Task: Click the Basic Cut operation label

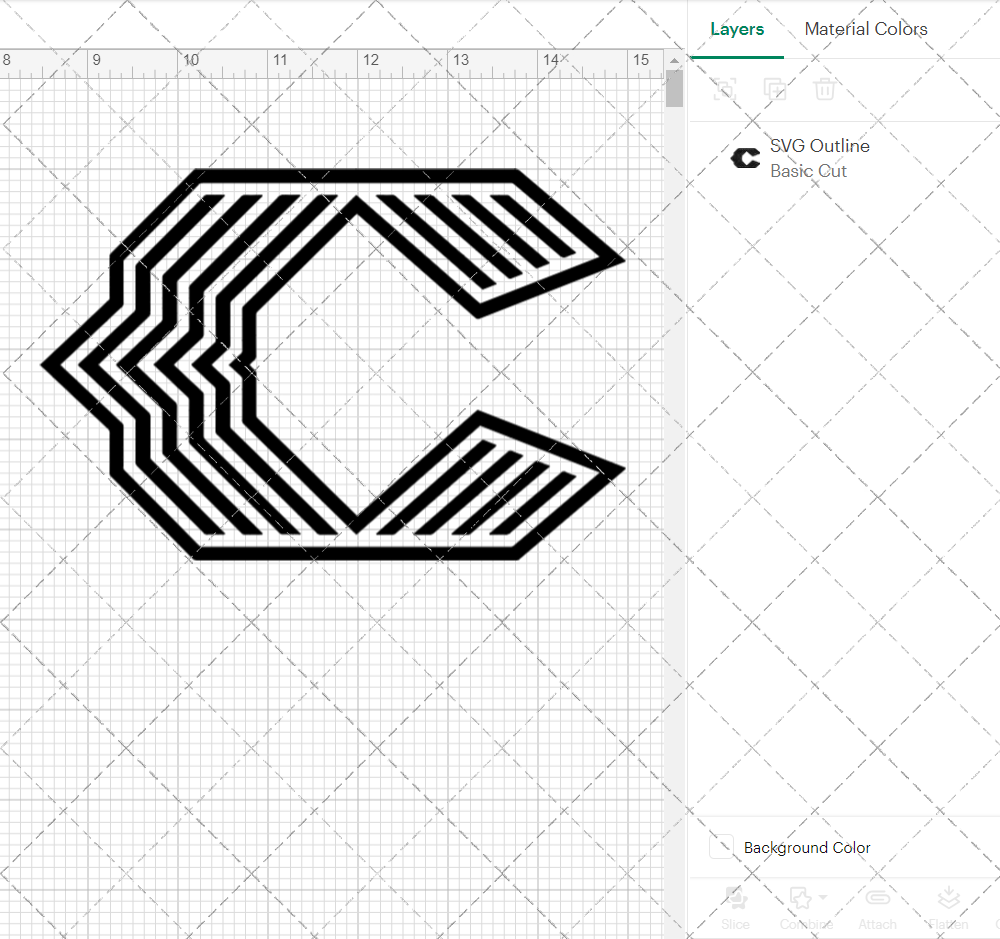Action: (x=808, y=171)
